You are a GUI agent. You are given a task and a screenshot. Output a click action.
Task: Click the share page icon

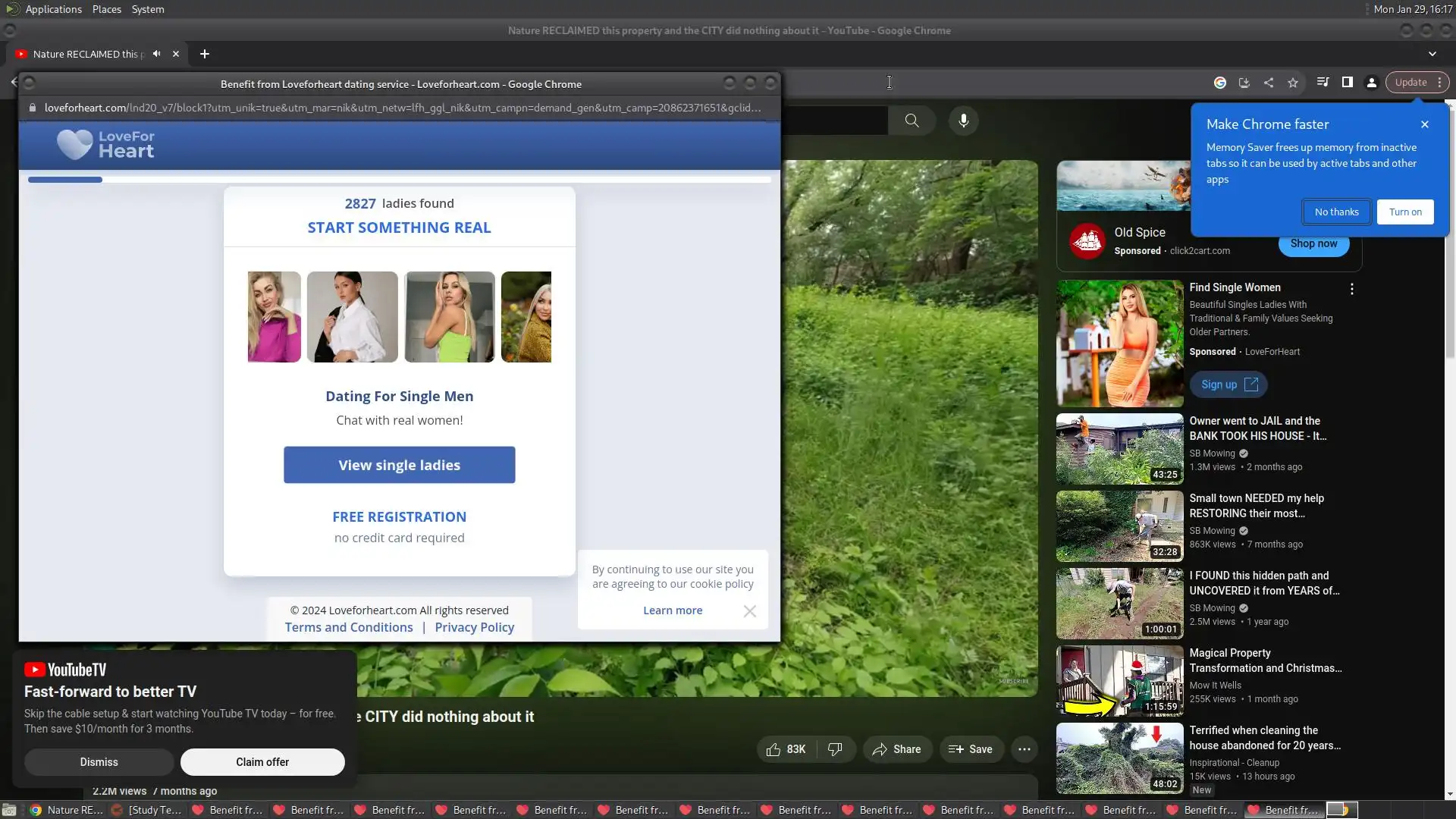click(1269, 83)
